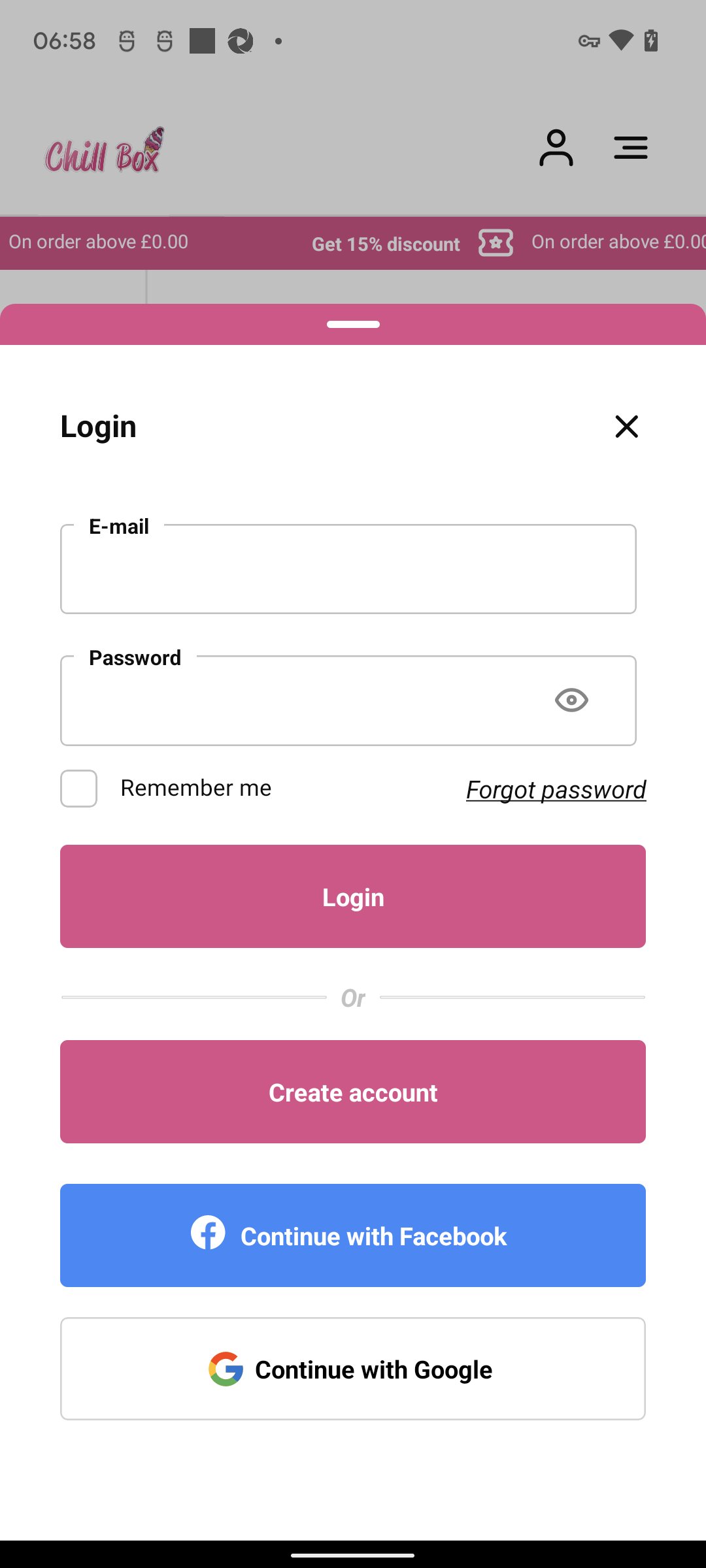Screen dimensions: 706x1568
Task: Tap Get 15% discount banner text
Action: (x=386, y=244)
